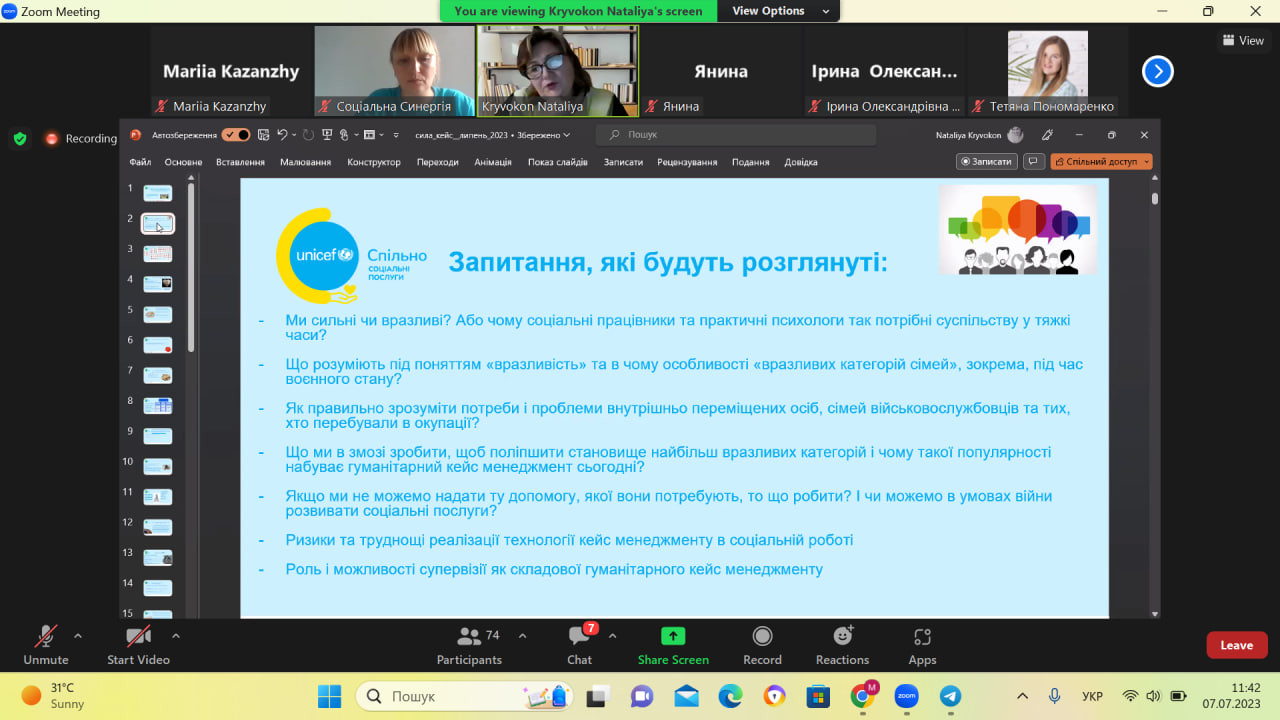Open slide 11 thumbnail in the panel

coord(158,496)
